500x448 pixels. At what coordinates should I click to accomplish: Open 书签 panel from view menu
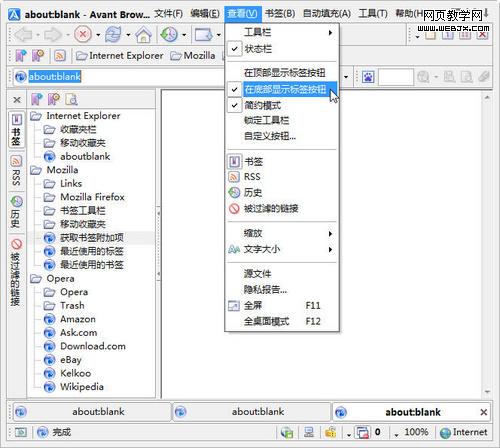point(282,162)
